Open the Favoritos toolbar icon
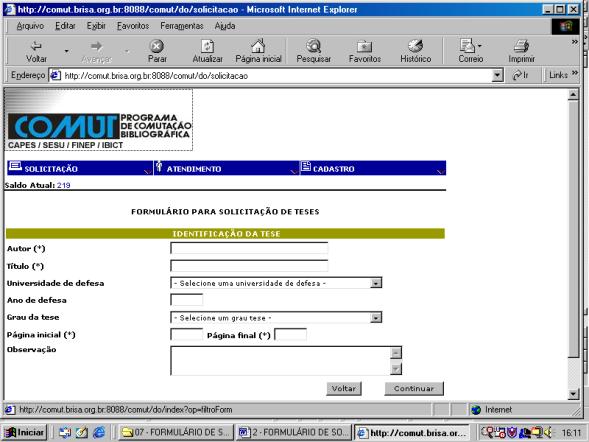 click(364, 46)
